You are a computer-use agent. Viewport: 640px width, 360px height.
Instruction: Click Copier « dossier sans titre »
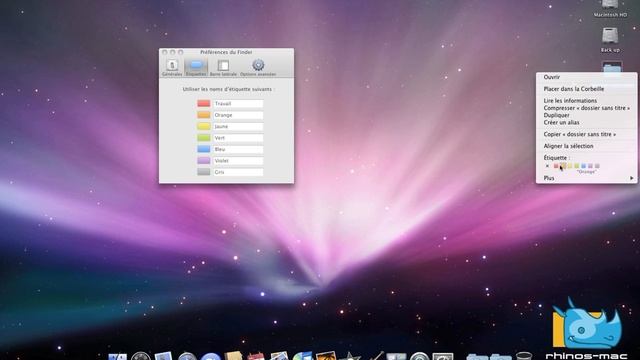click(x=586, y=134)
